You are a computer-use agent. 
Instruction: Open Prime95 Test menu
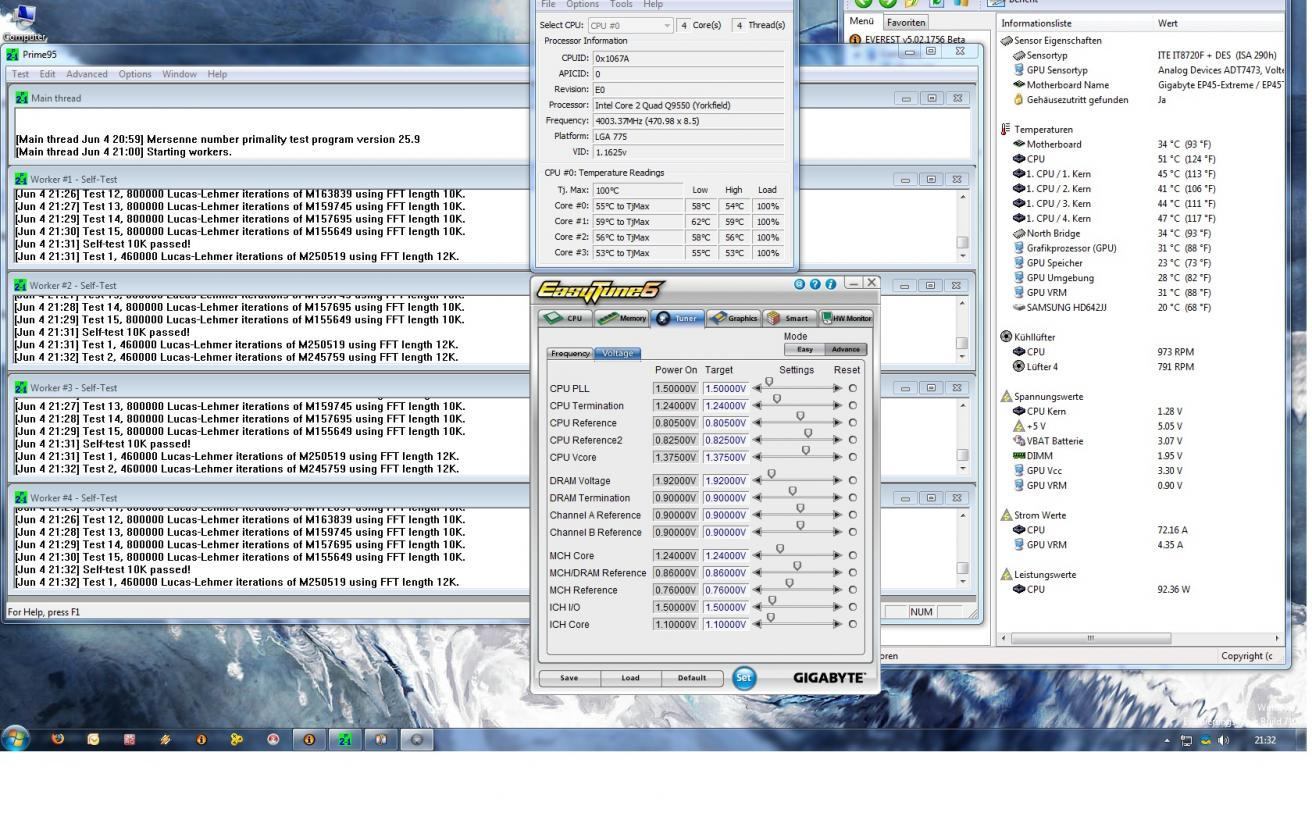point(20,74)
